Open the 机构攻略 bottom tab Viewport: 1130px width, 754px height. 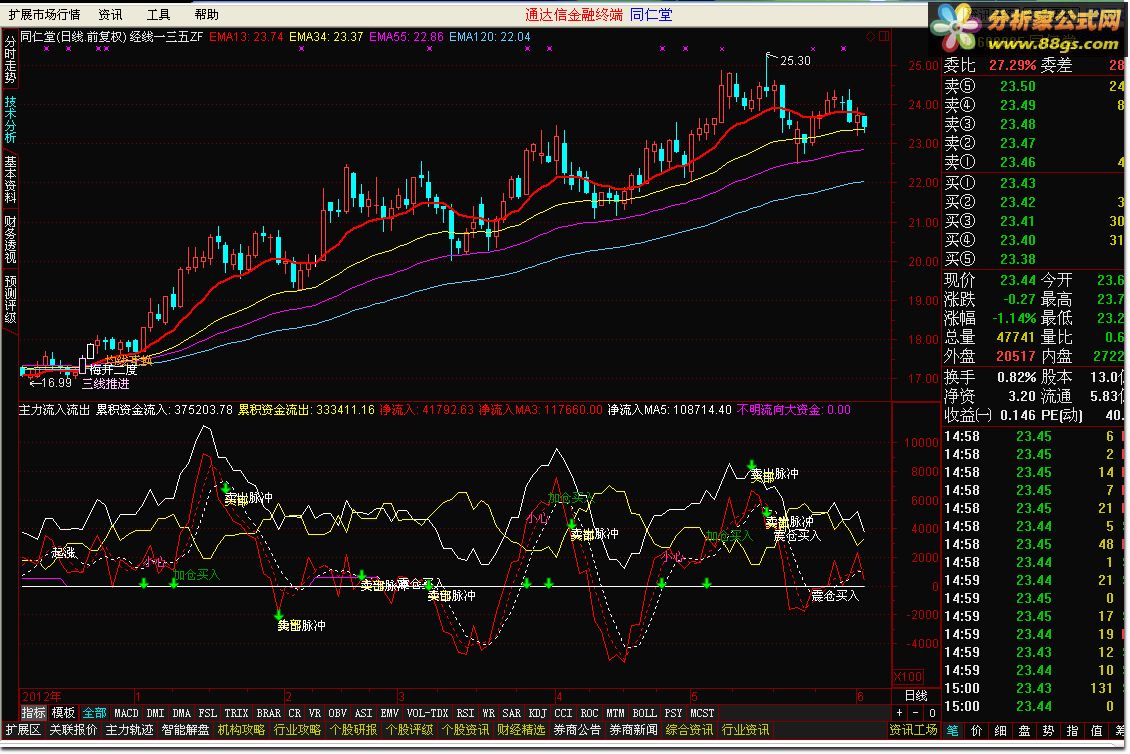[x=241, y=730]
